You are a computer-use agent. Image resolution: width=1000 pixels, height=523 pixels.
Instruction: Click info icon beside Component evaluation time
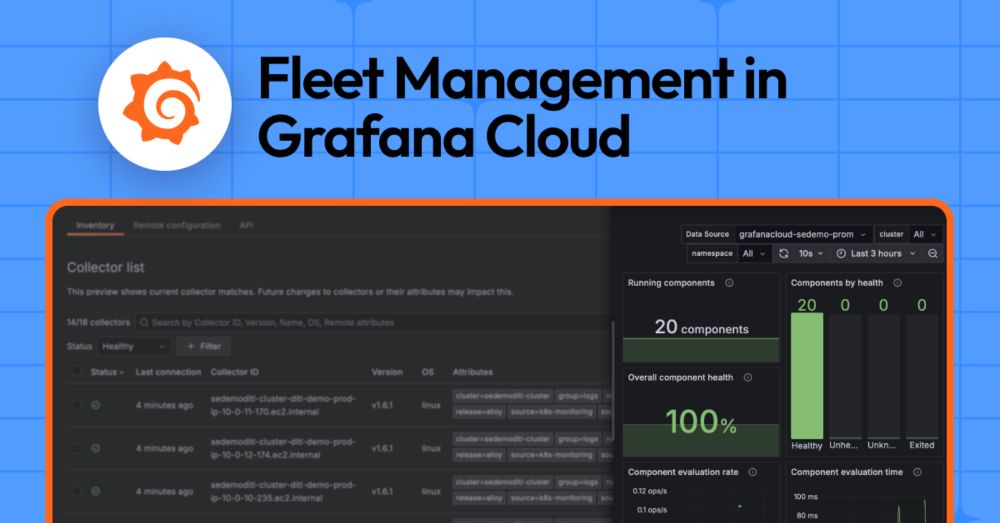[917, 472]
